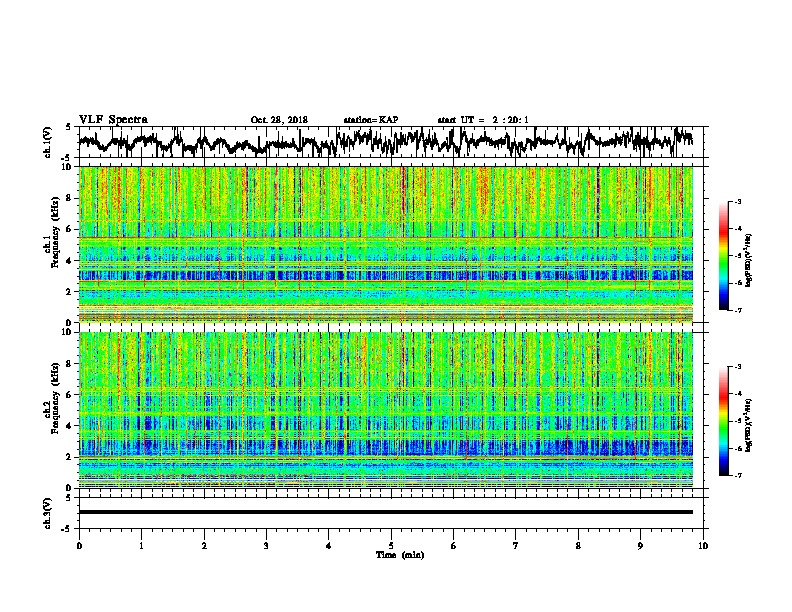
Task: Click the "station=KAP" label
Action: 371,120
